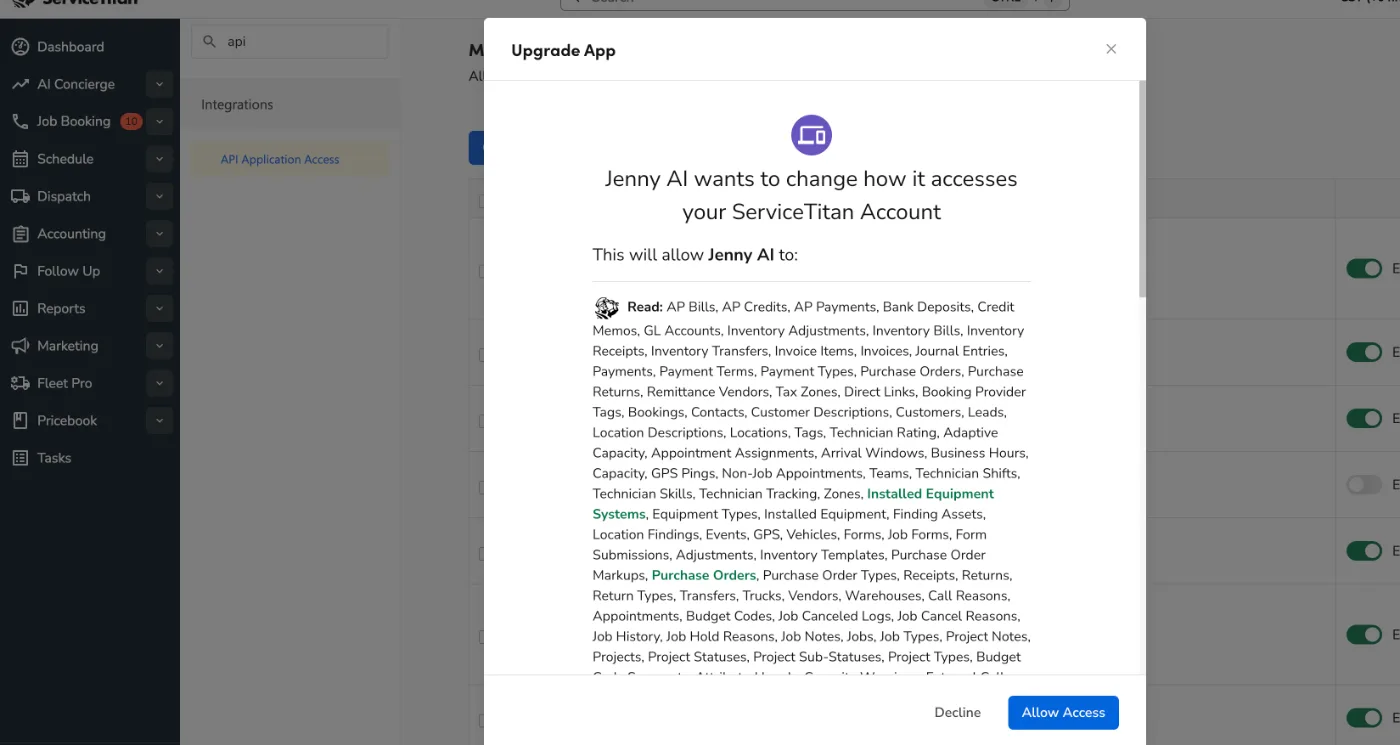Click the Upgrade App dialog title
Viewport: 1400px width, 745px height.
tap(563, 51)
